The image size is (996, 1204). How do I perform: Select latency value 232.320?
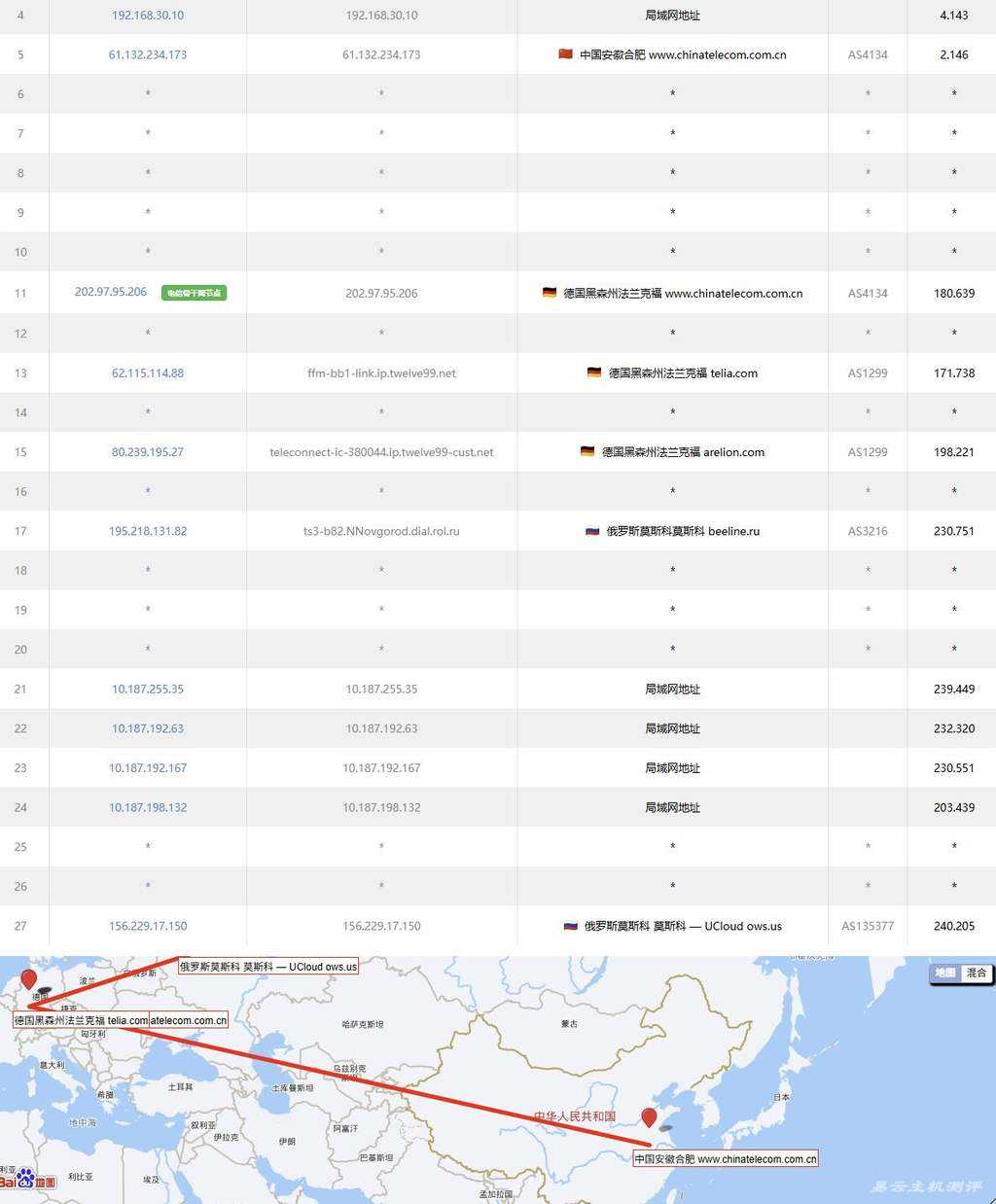click(x=954, y=729)
